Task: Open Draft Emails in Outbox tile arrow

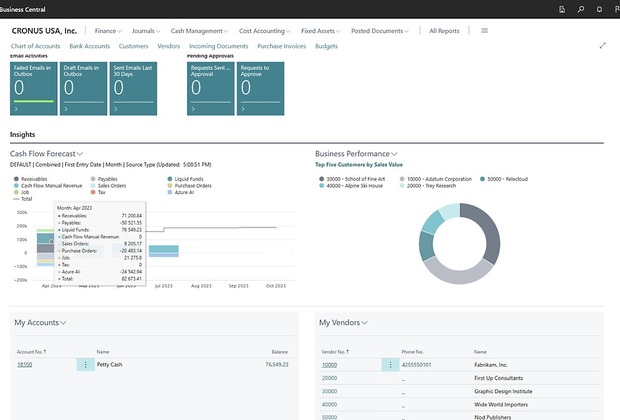Action: (66, 109)
